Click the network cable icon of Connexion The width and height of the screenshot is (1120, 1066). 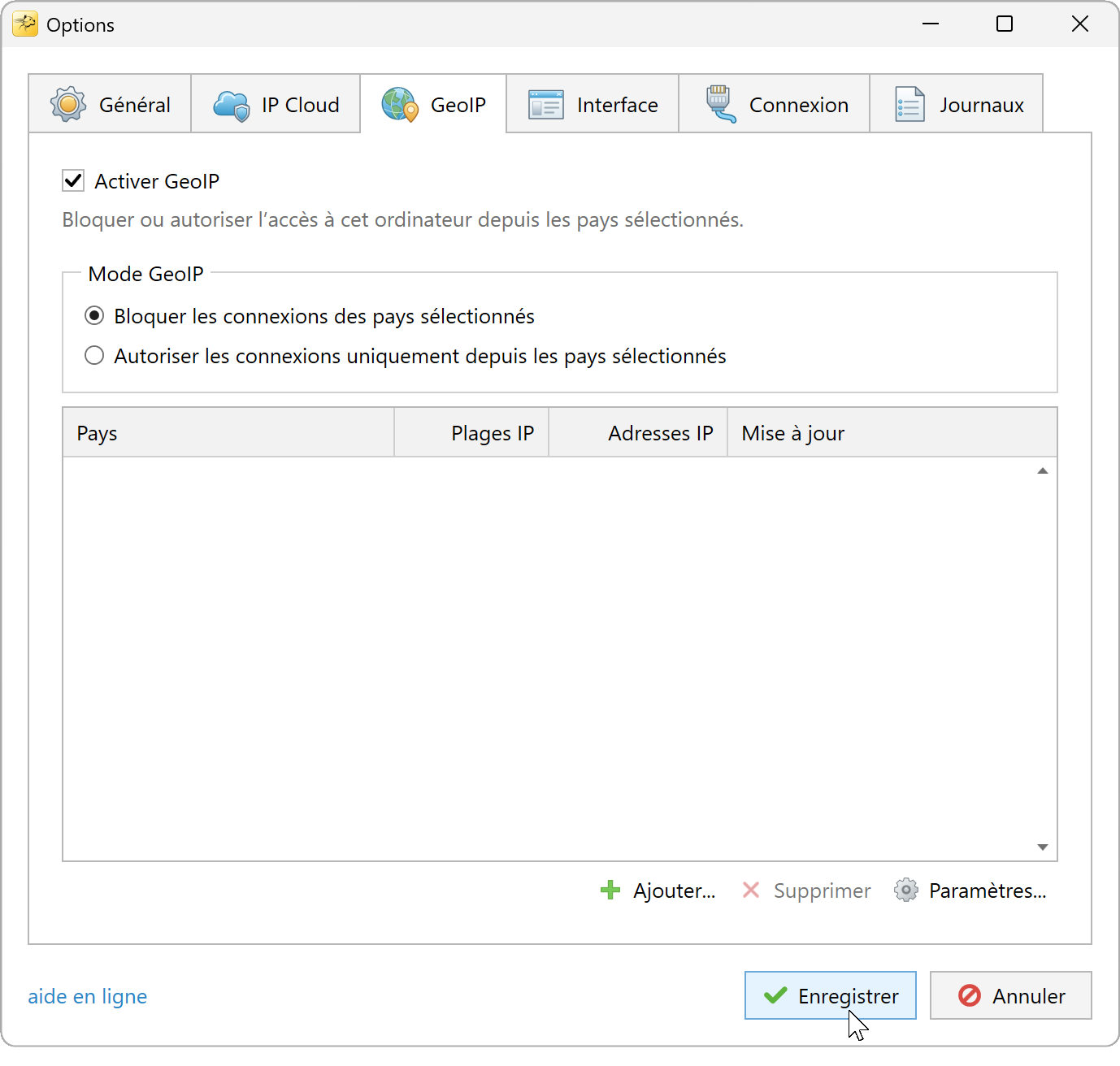(x=721, y=104)
